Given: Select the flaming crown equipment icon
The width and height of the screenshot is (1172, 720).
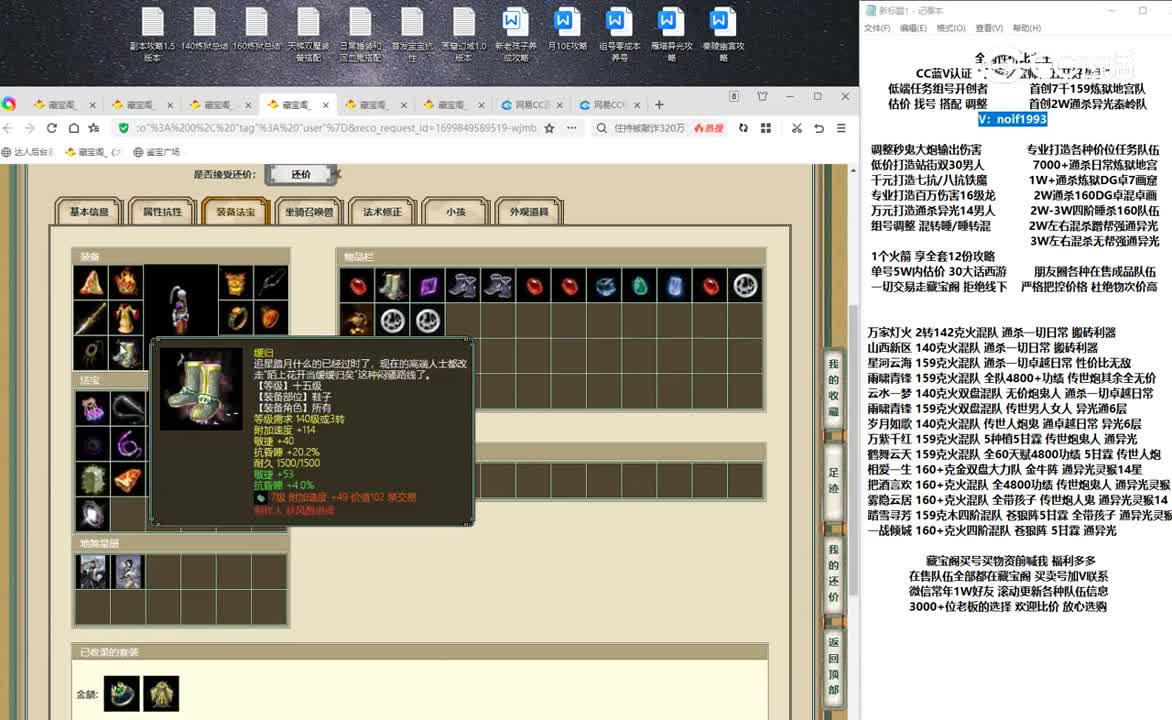Looking at the screenshot, I should pos(126,283).
